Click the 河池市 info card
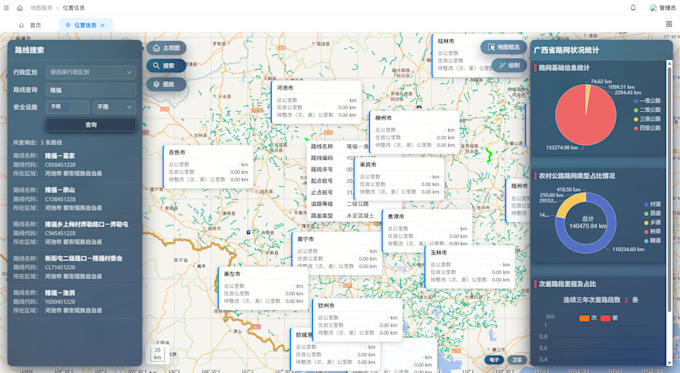 click(x=316, y=102)
